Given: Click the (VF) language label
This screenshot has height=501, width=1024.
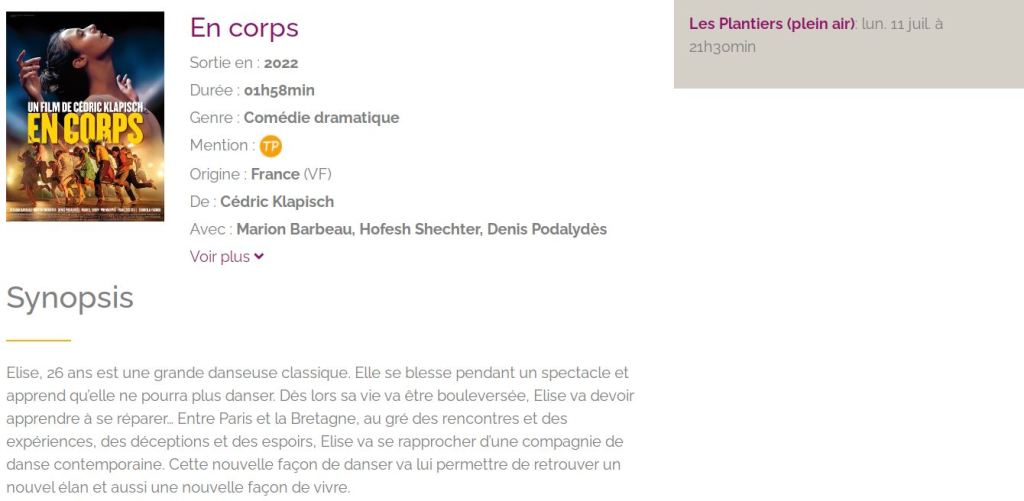Looking at the screenshot, I should [318, 174].
